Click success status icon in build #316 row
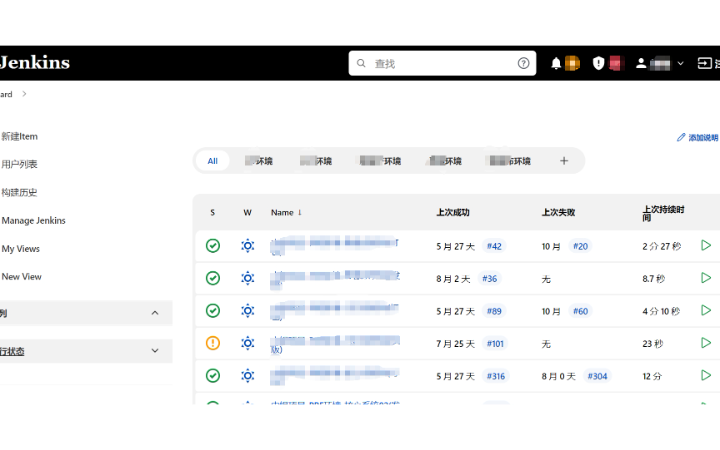 pyautogui.click(x=213, y=376)
